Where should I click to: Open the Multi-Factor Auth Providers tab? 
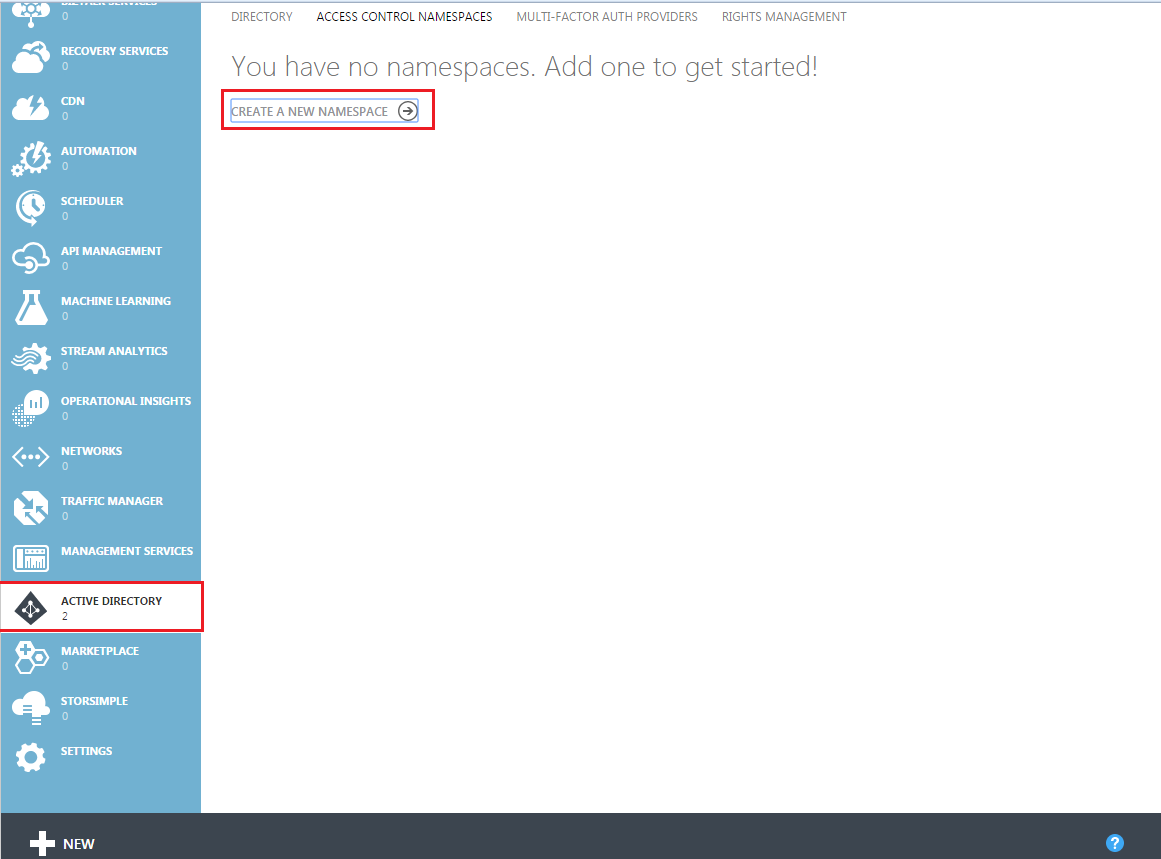click(x=607, y=16)
